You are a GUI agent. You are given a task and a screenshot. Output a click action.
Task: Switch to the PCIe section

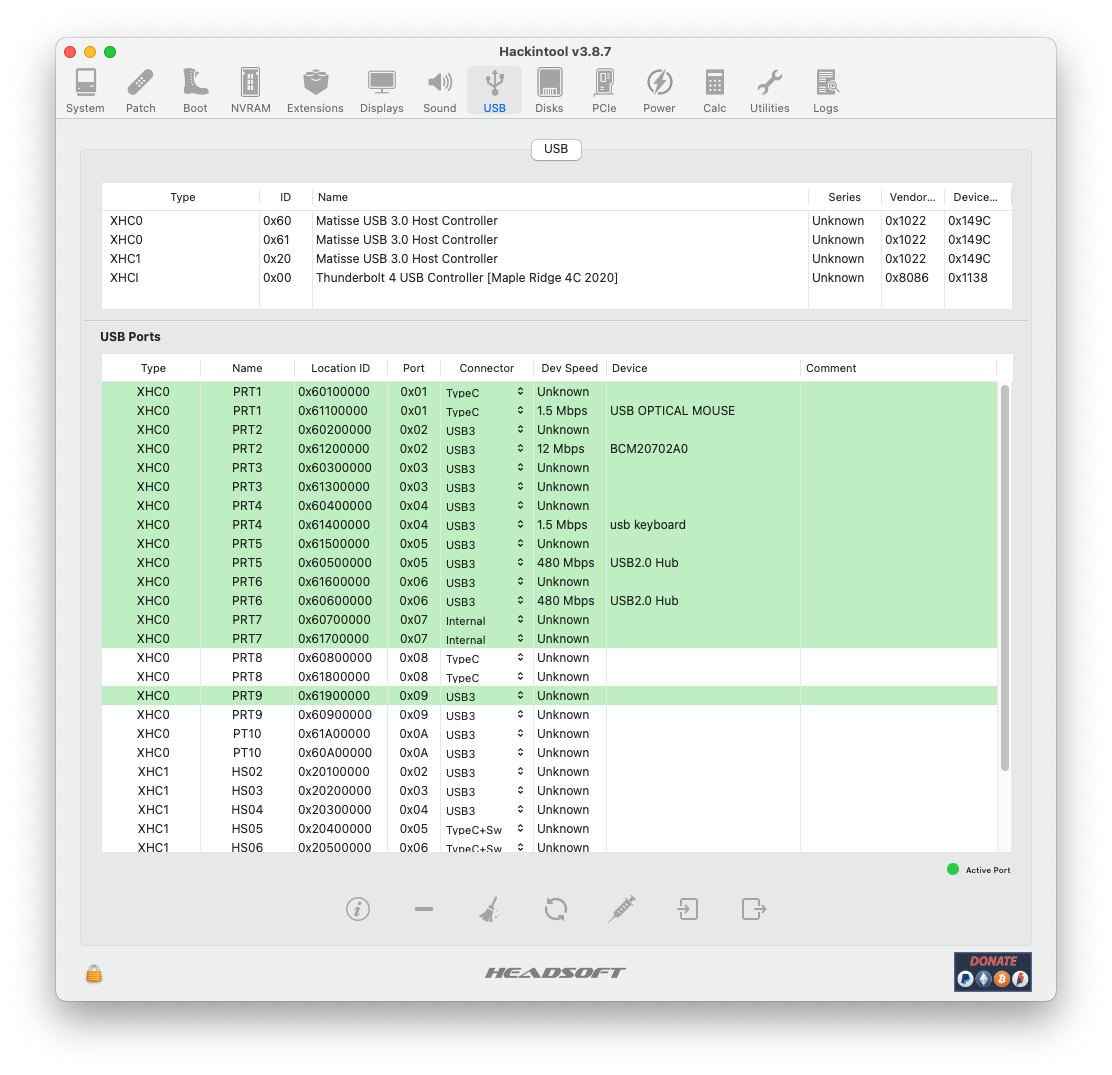pos(604,91)
